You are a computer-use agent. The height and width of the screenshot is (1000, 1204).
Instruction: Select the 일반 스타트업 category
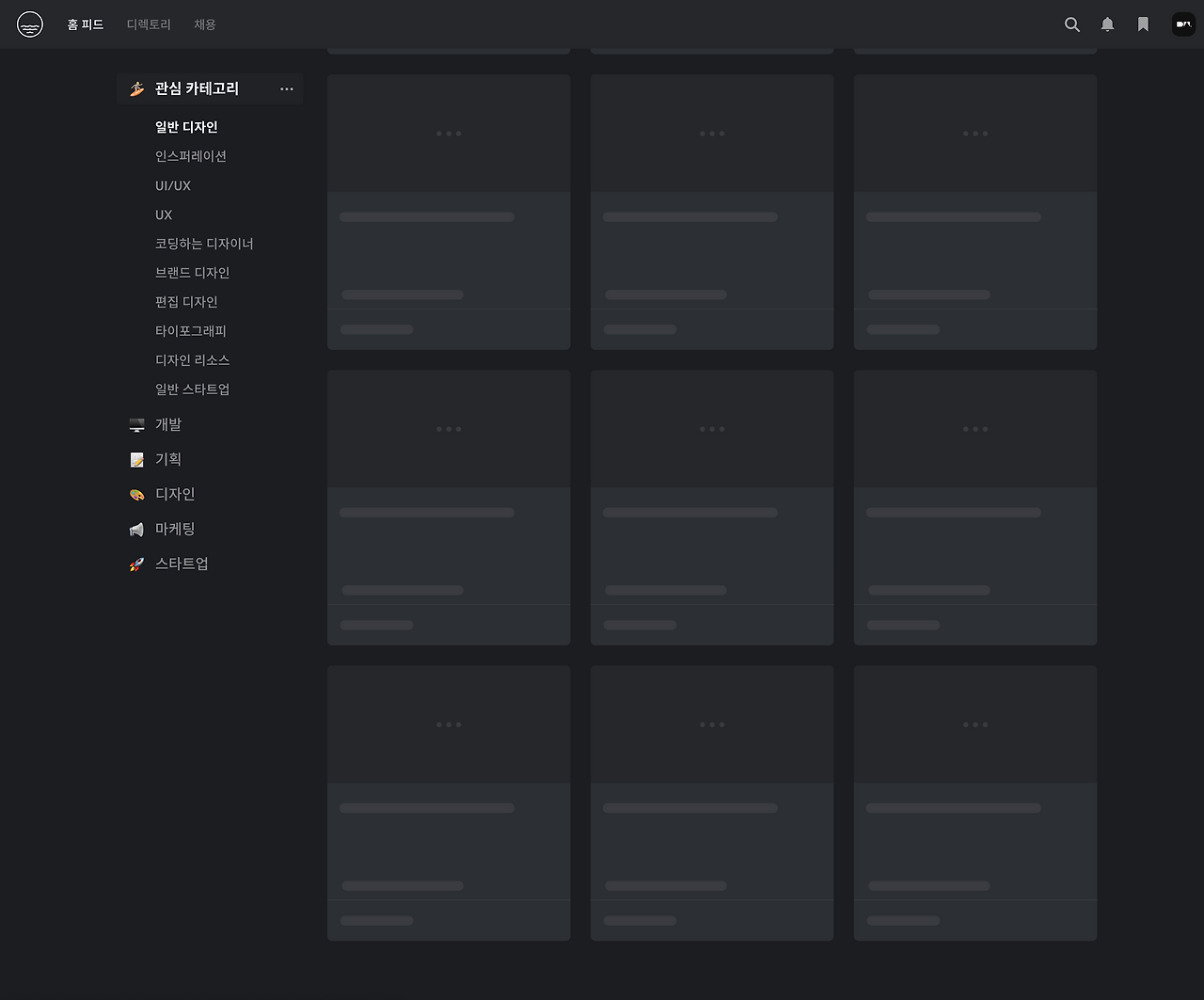click(x=192, y=389)
